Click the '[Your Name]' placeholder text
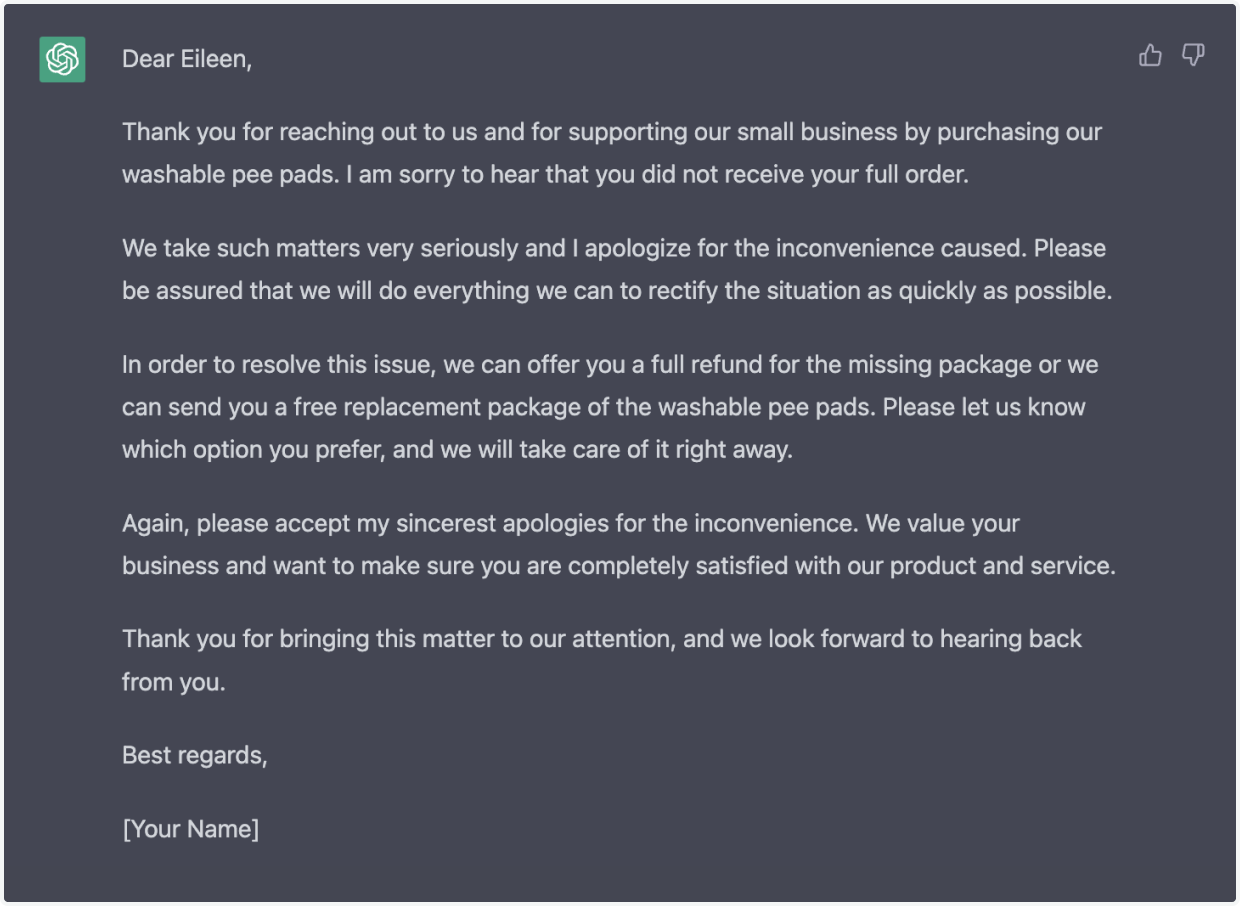Viewport: 1240px width, 906px height. coord(191,829)
